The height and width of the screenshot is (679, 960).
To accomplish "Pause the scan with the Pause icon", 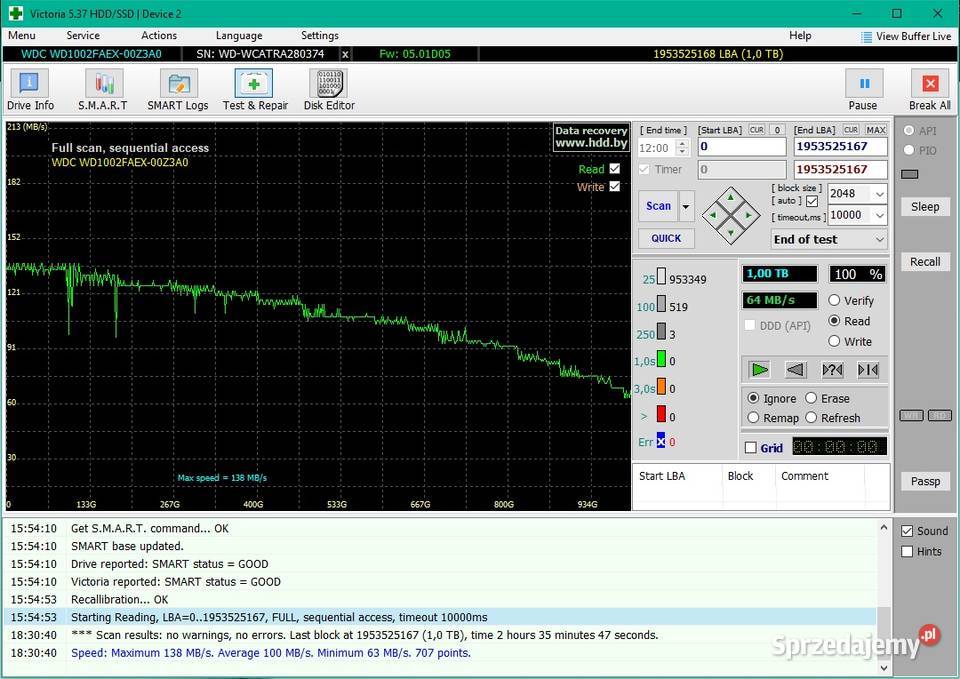I will click(x=863, y=83).
